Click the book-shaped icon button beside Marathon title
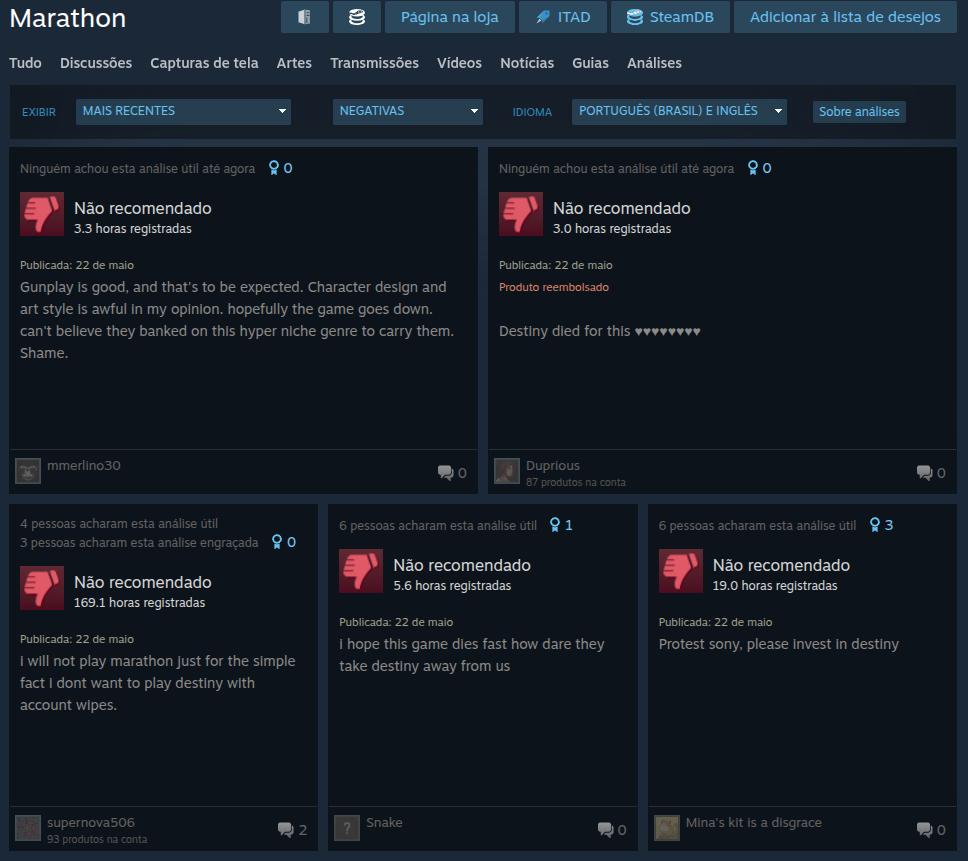This screenshot has height=861, width=968. pyautogui.click(x=304, y=17)
